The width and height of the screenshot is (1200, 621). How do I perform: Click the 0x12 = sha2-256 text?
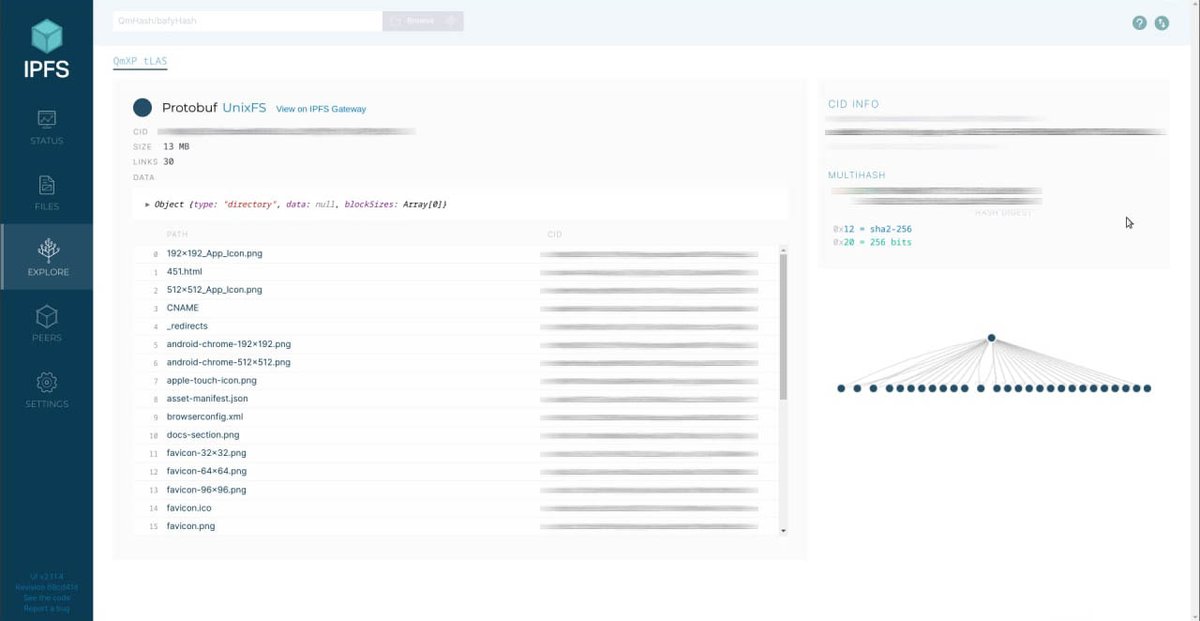pos(870,229)
